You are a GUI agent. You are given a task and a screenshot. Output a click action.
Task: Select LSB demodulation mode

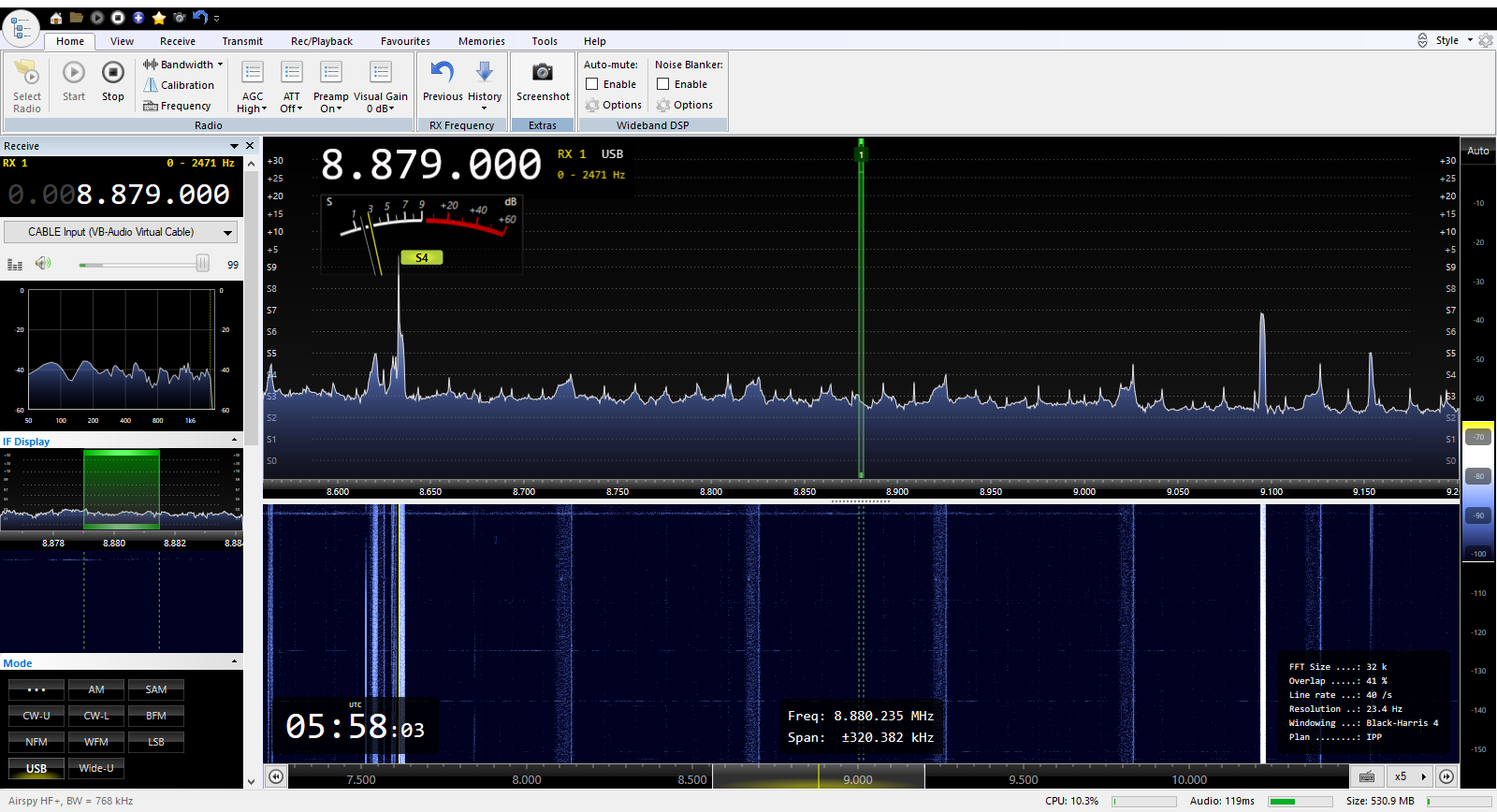pyautogui.click(x=156, y=742)
